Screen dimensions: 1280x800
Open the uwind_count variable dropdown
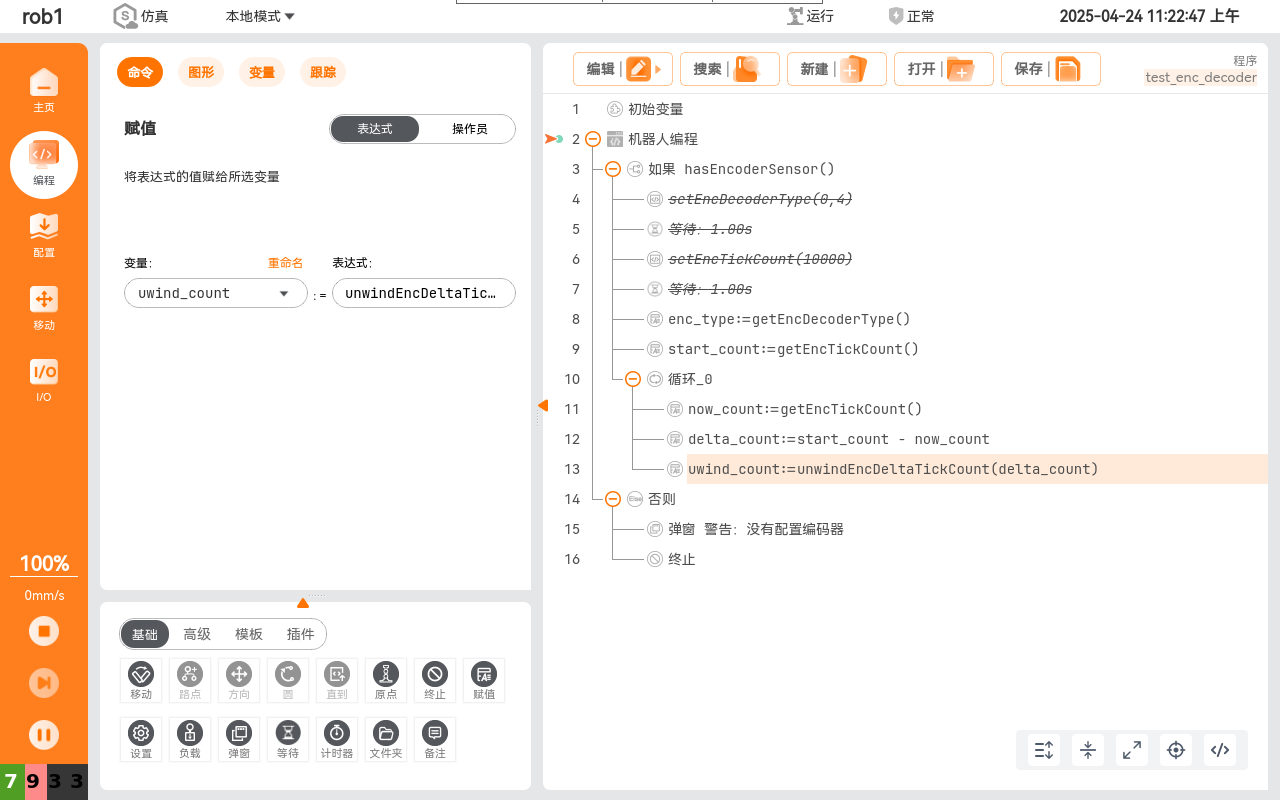[x=215, y=293]
